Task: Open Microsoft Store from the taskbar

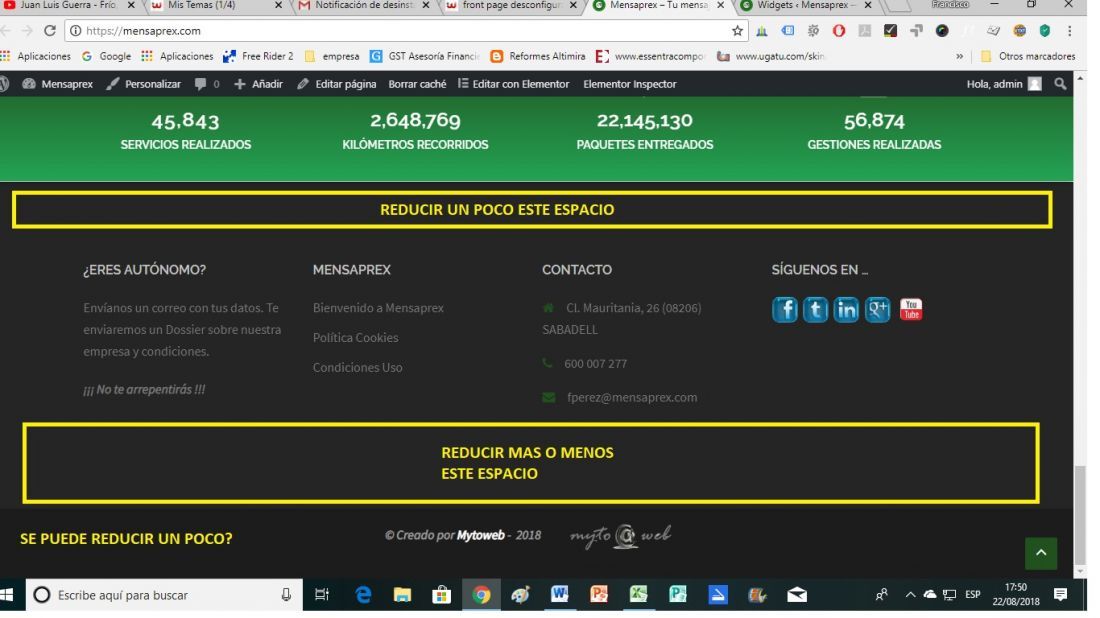Action: (441, 595)
